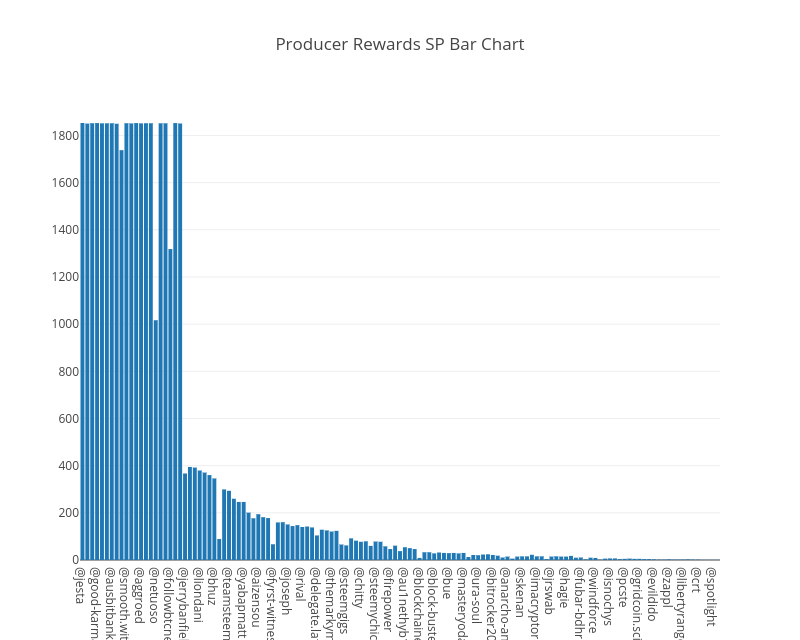Click the @rival x-axis label

pos(301,585)
